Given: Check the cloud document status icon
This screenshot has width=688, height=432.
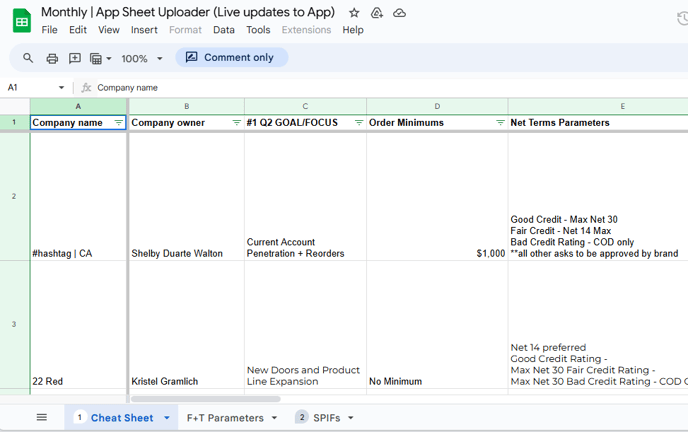Looking at the screenshot, I should pos(399,13).
